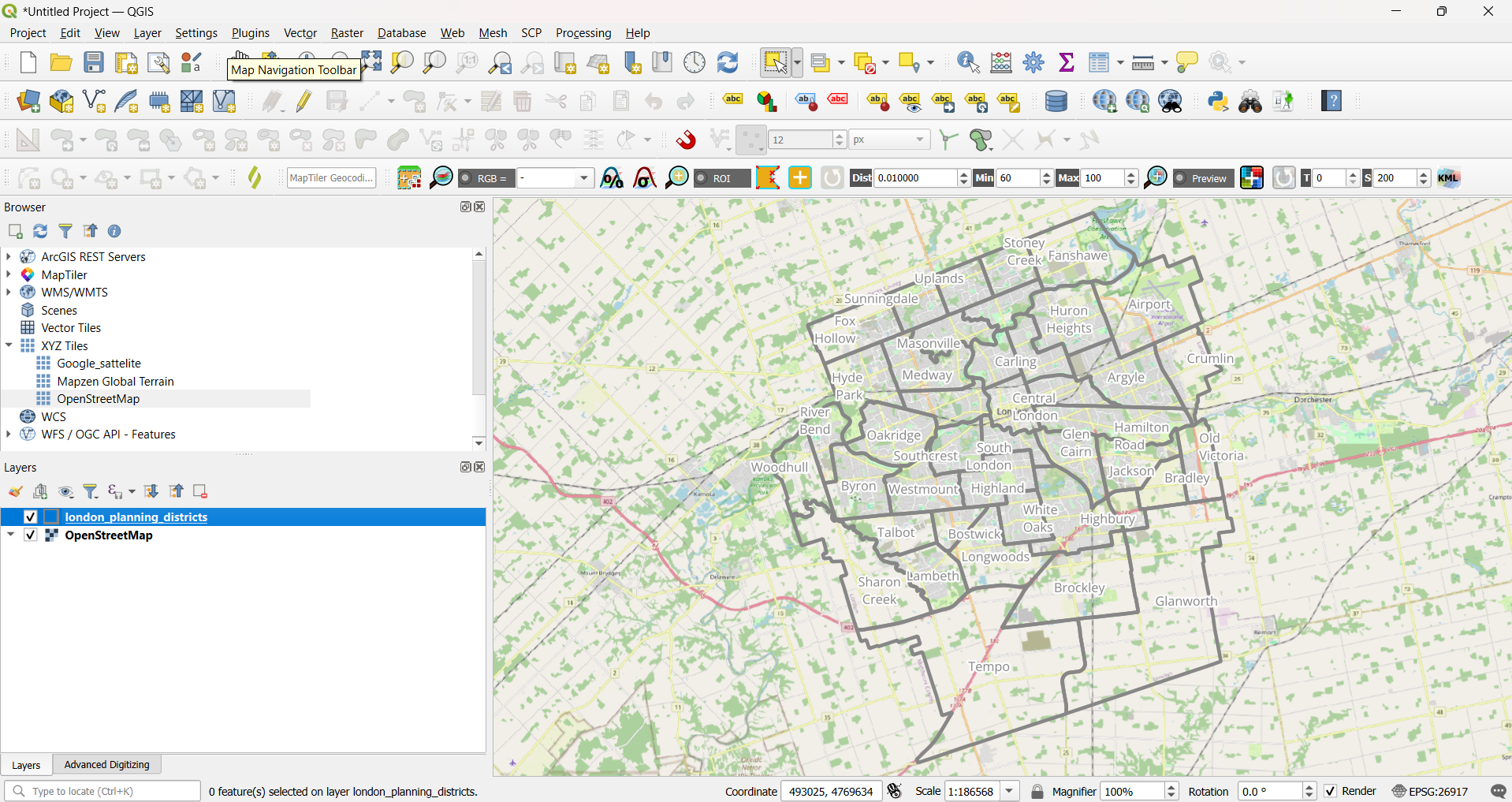Toggle london_planning_districts layer visibility
This screenshot has height=802, width=1512.
pos(31,517)
